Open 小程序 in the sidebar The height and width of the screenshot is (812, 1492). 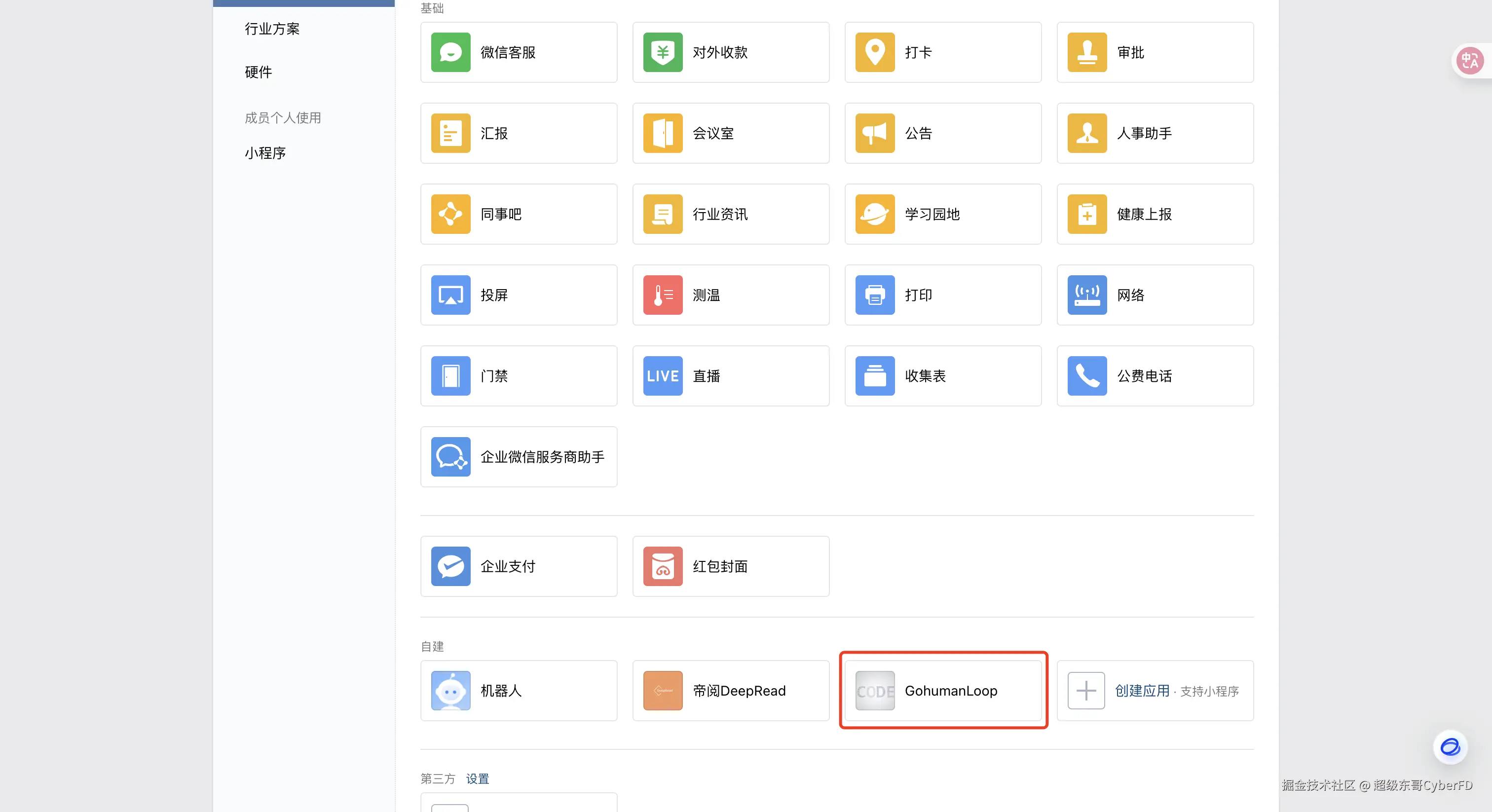[x=265, y=153]
